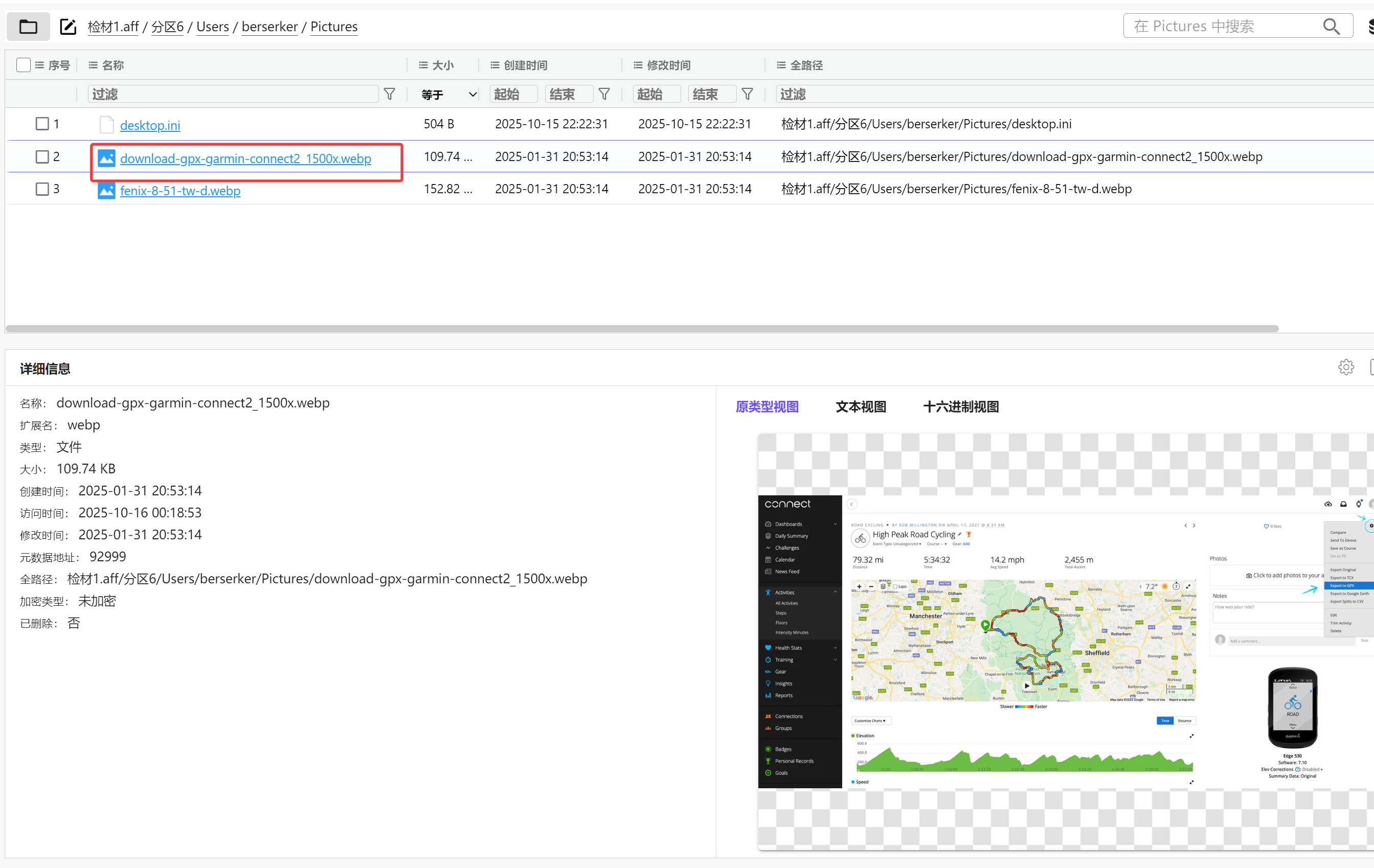The image size is (1374, 868).
Task: Click the creation time filter funnel icon
Action: 604,94
